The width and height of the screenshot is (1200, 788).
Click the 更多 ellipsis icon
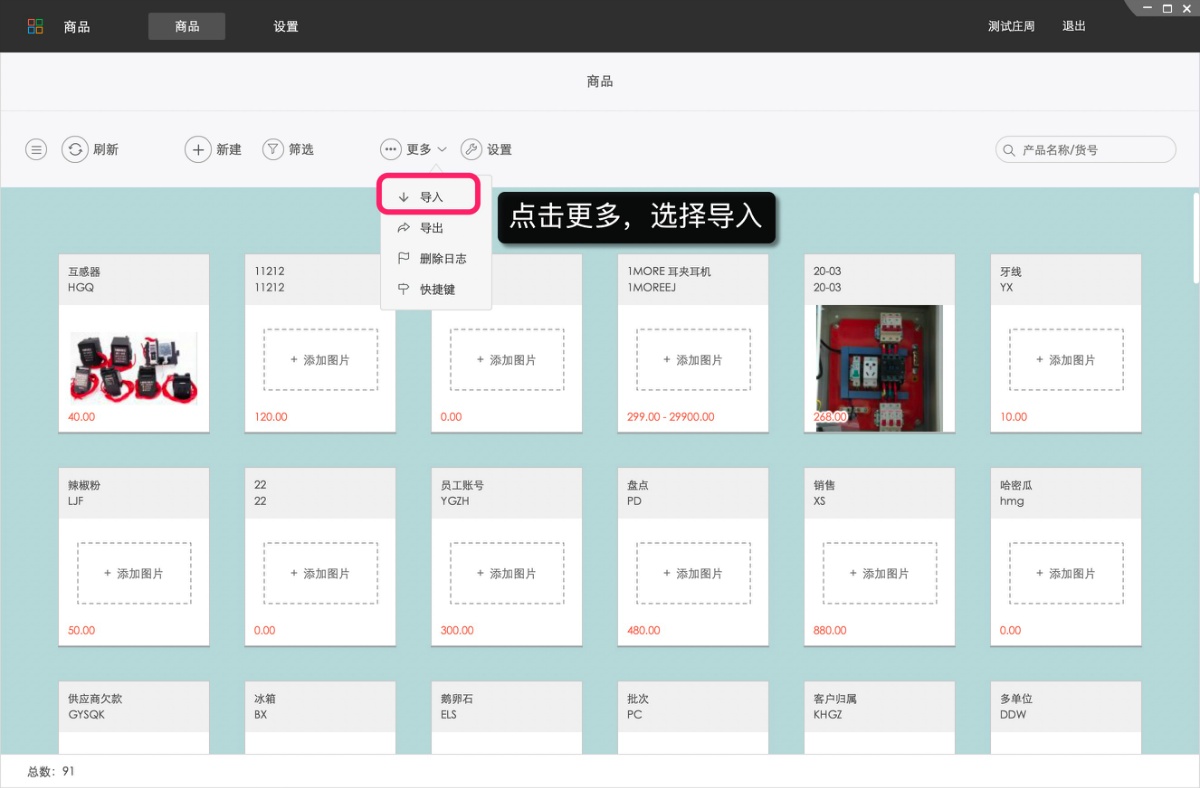pos(391,149)
